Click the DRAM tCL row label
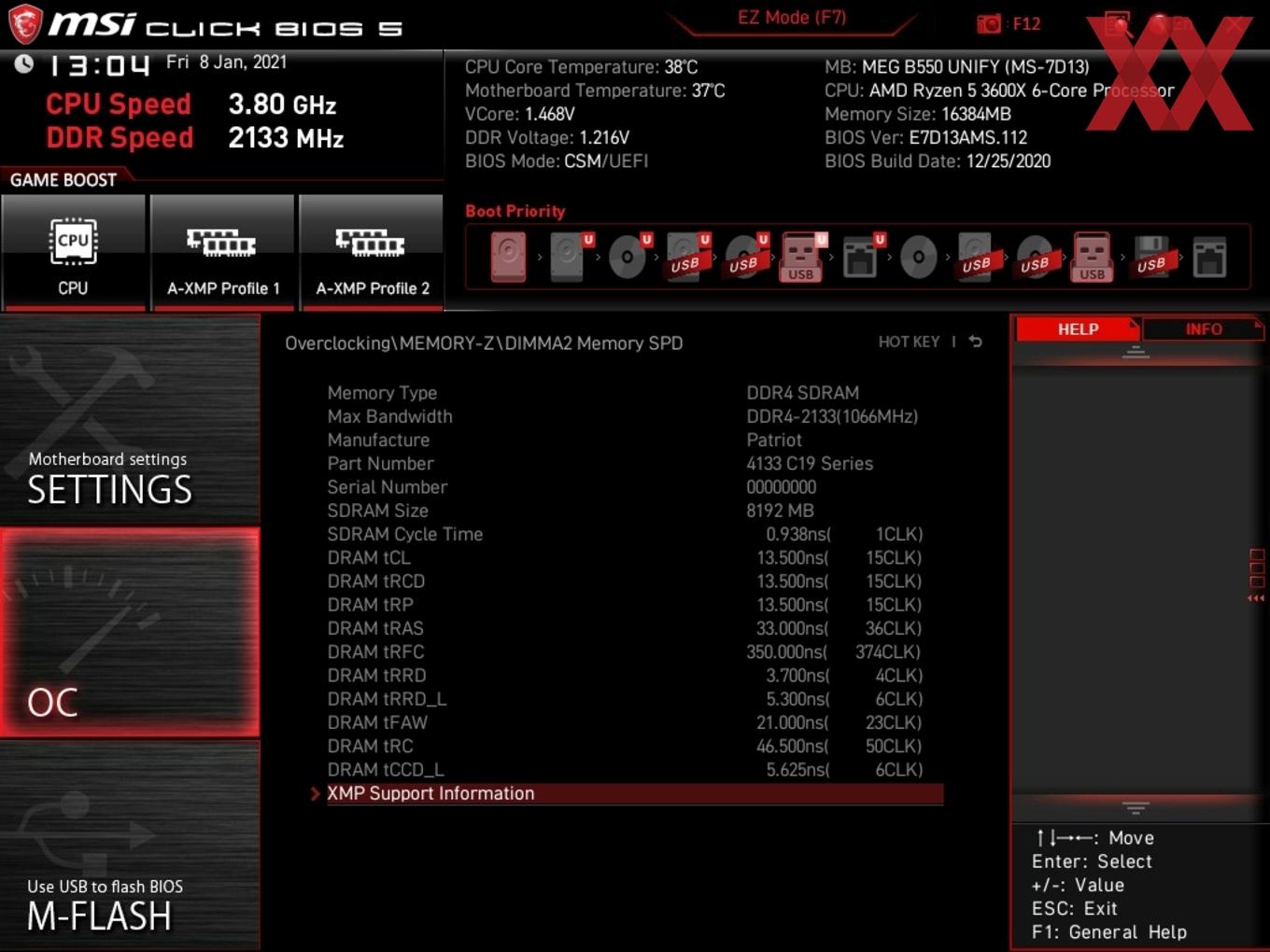This screenshot has height=952, width=1270. tap(369, 557)
